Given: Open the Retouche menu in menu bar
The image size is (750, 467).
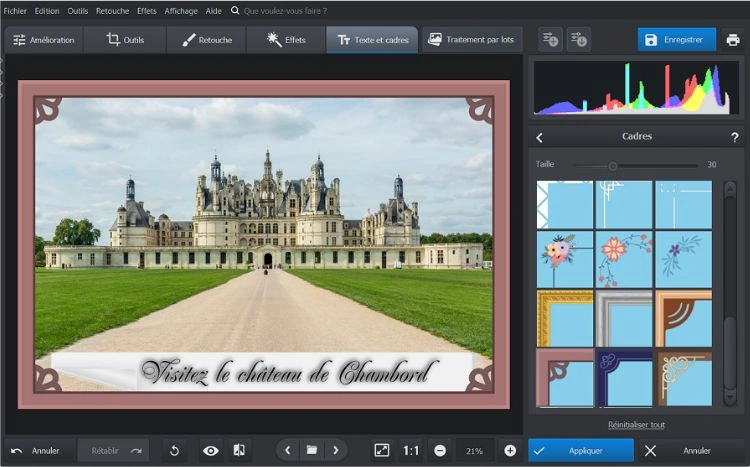Looking at the screenshot, I should (112, 11).
